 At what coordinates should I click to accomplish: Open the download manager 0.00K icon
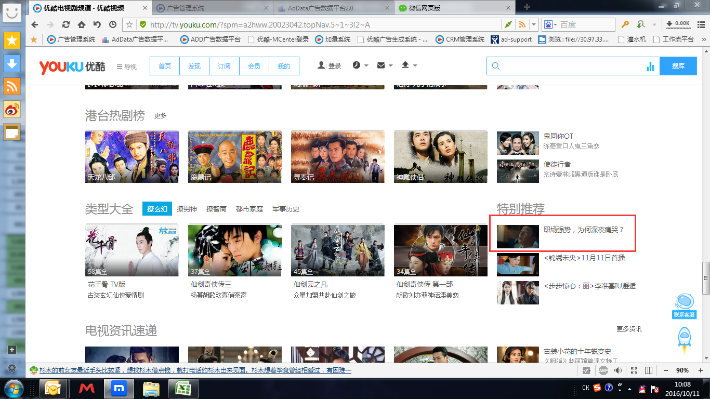click(678, 24)
